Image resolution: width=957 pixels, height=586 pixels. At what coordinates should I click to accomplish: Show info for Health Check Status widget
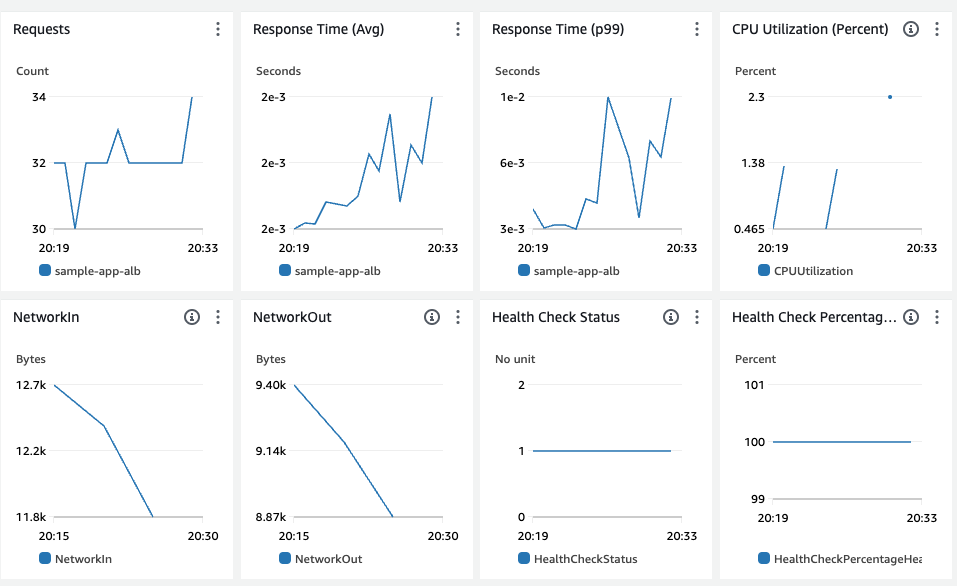pyautogui.click(x=671, y=317)
